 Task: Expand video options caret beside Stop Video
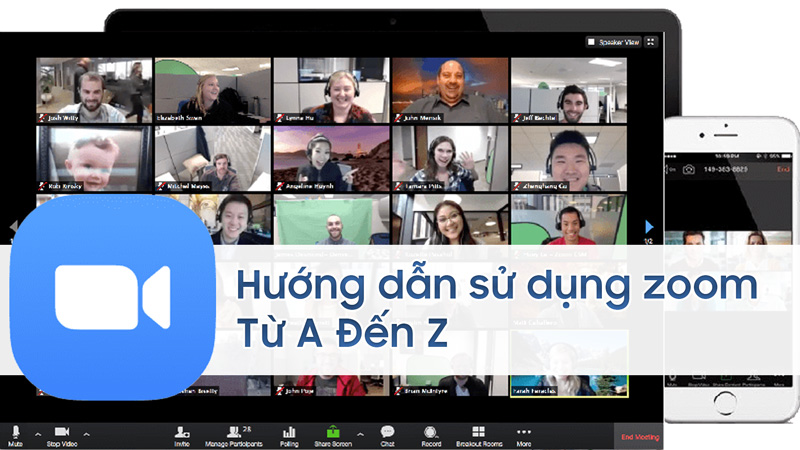point(87,434)
